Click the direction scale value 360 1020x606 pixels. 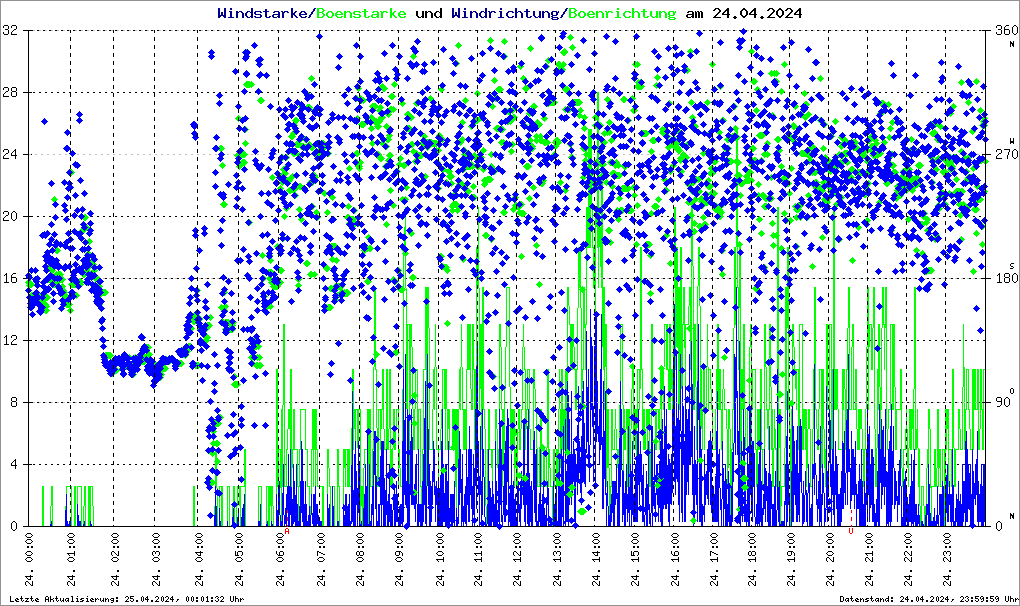(x=1006, y=30)
